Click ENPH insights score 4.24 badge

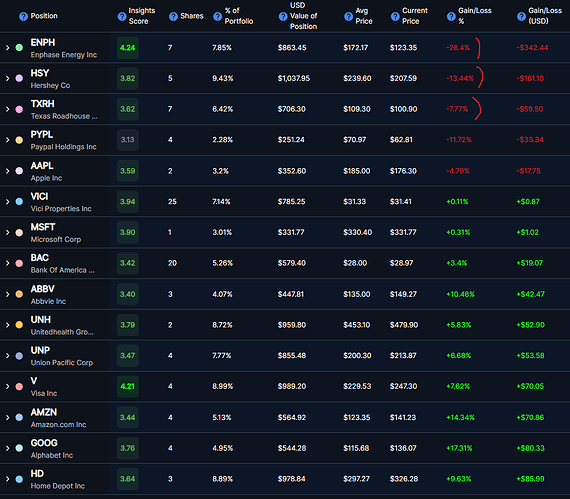128,48
